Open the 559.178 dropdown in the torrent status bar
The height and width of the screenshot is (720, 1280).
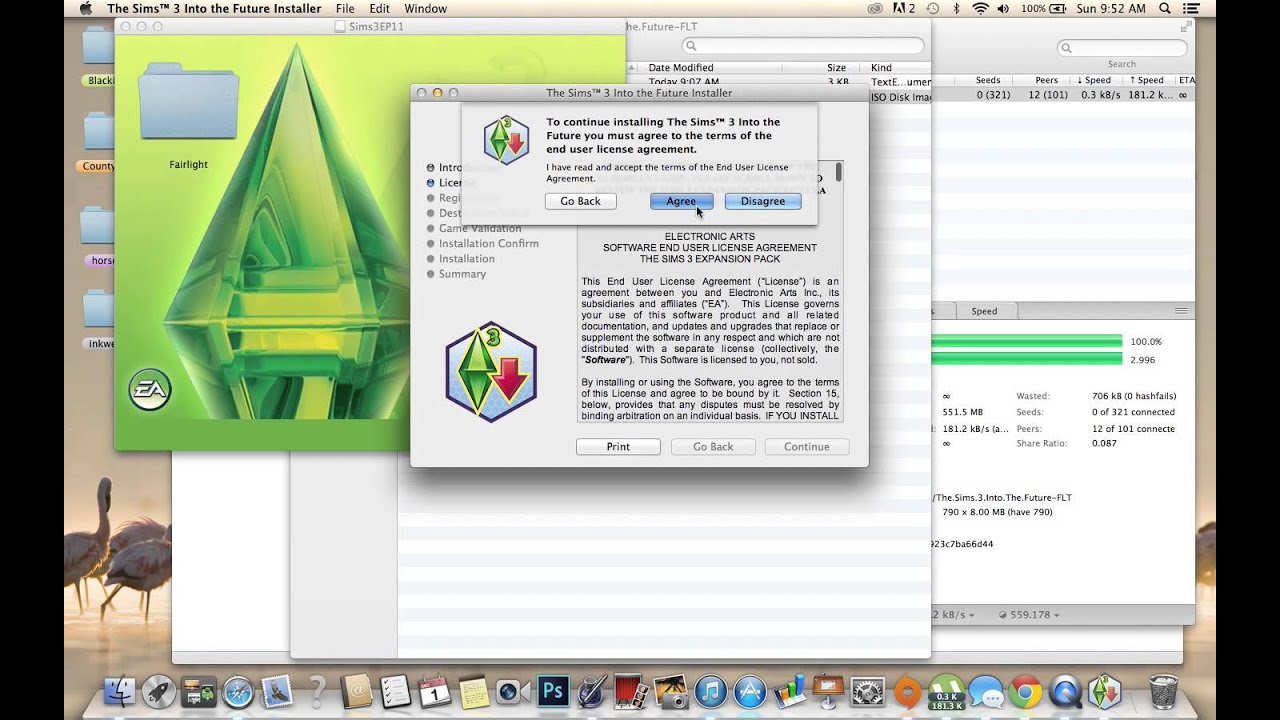[1027, 614]
